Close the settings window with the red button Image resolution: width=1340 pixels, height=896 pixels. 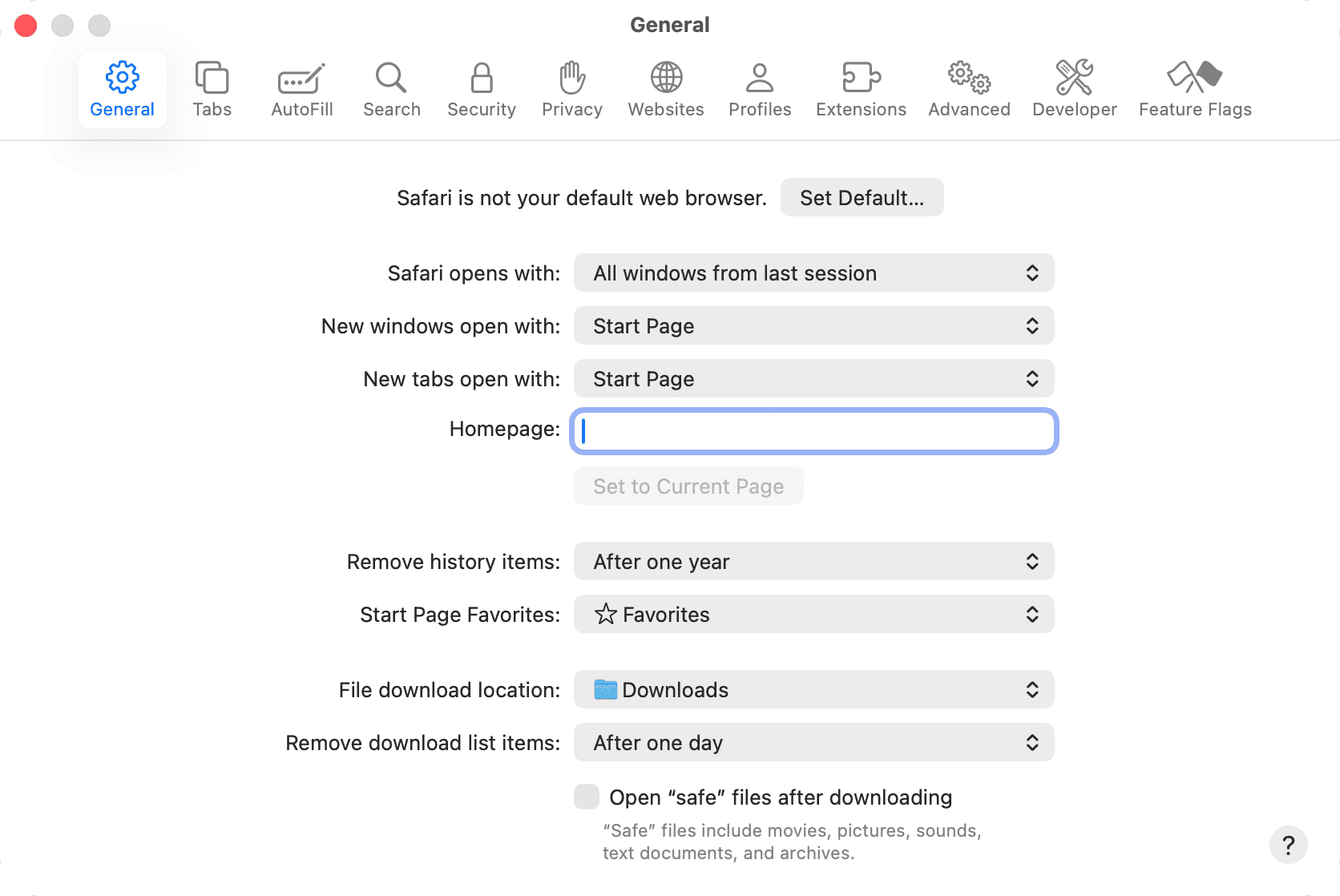pyautogui.click(x=26, y=26)
